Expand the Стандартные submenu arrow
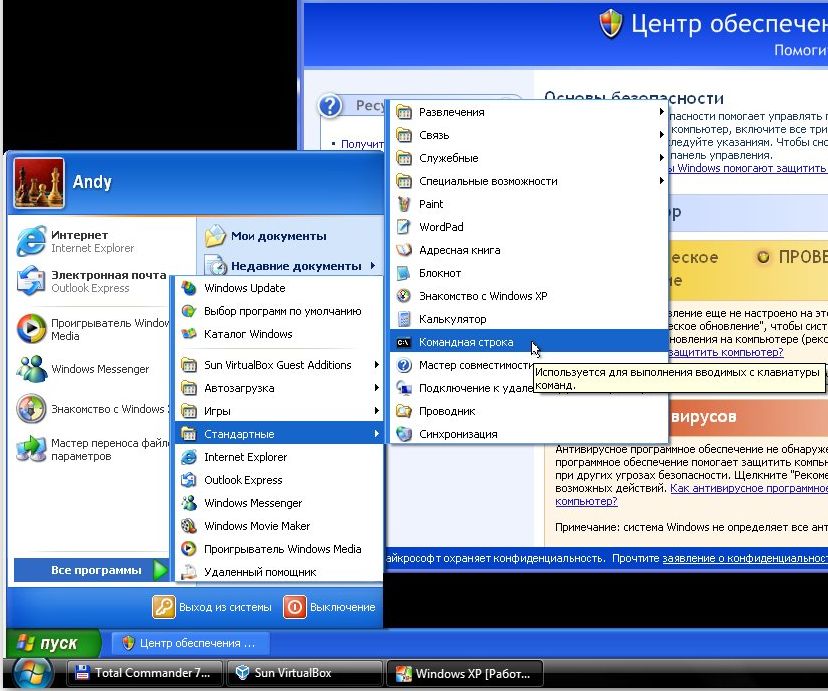The width and height of the screenshot is (828, 691). tap(377, 433)
